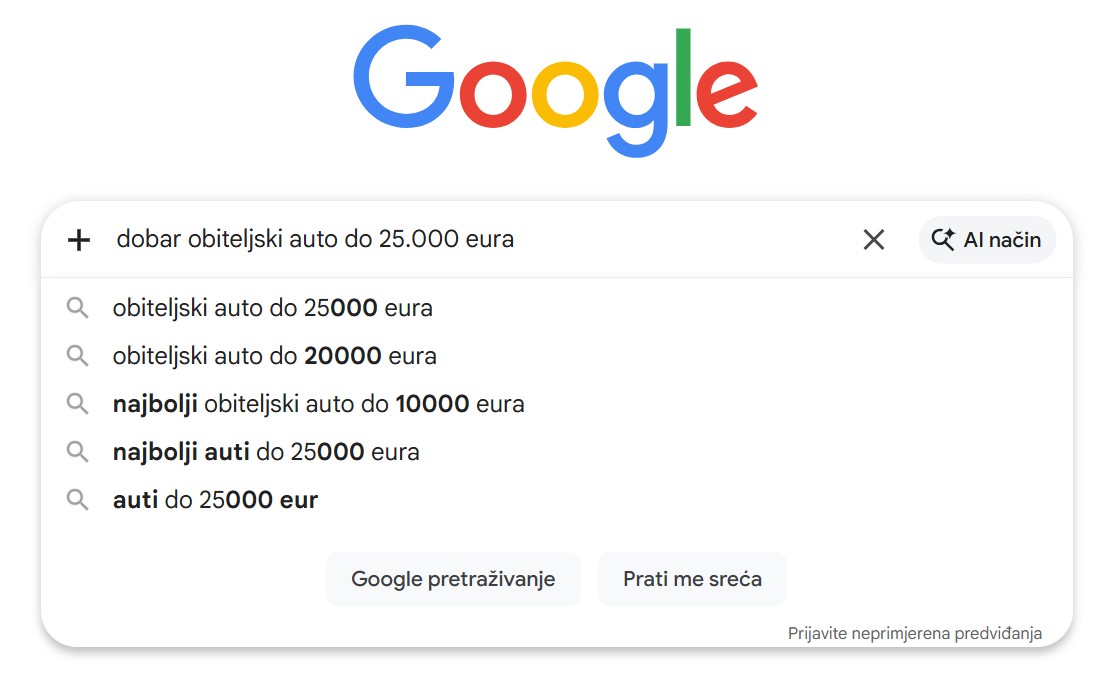Click the magnifier icon beside 'obiteljski auto do 25000 eura'
Viewport: 1113px width, 697px height.
[x=78, y=307]
